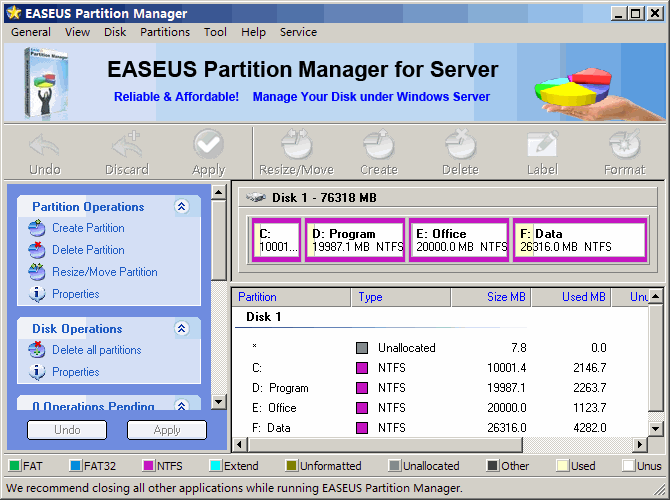The image size is (670, 500).
Task: Click the Resize/Move Partition sidebar icon
Action: tap(37, 272)
